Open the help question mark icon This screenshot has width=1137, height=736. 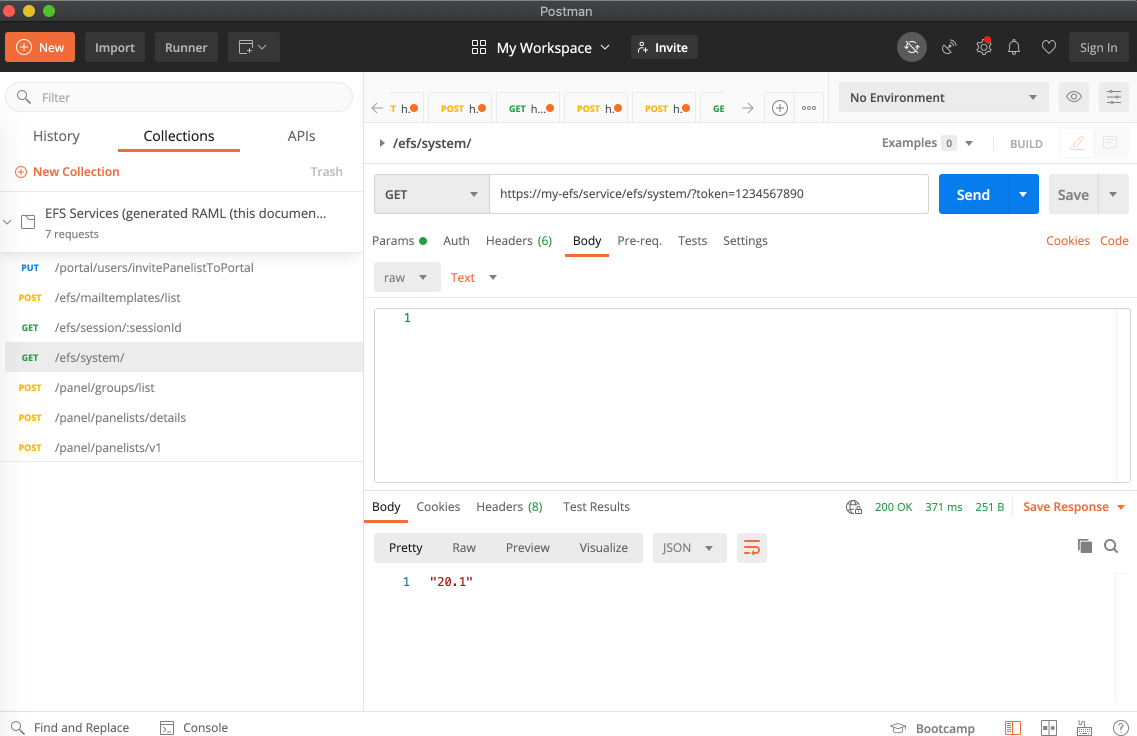(1120, 728)
